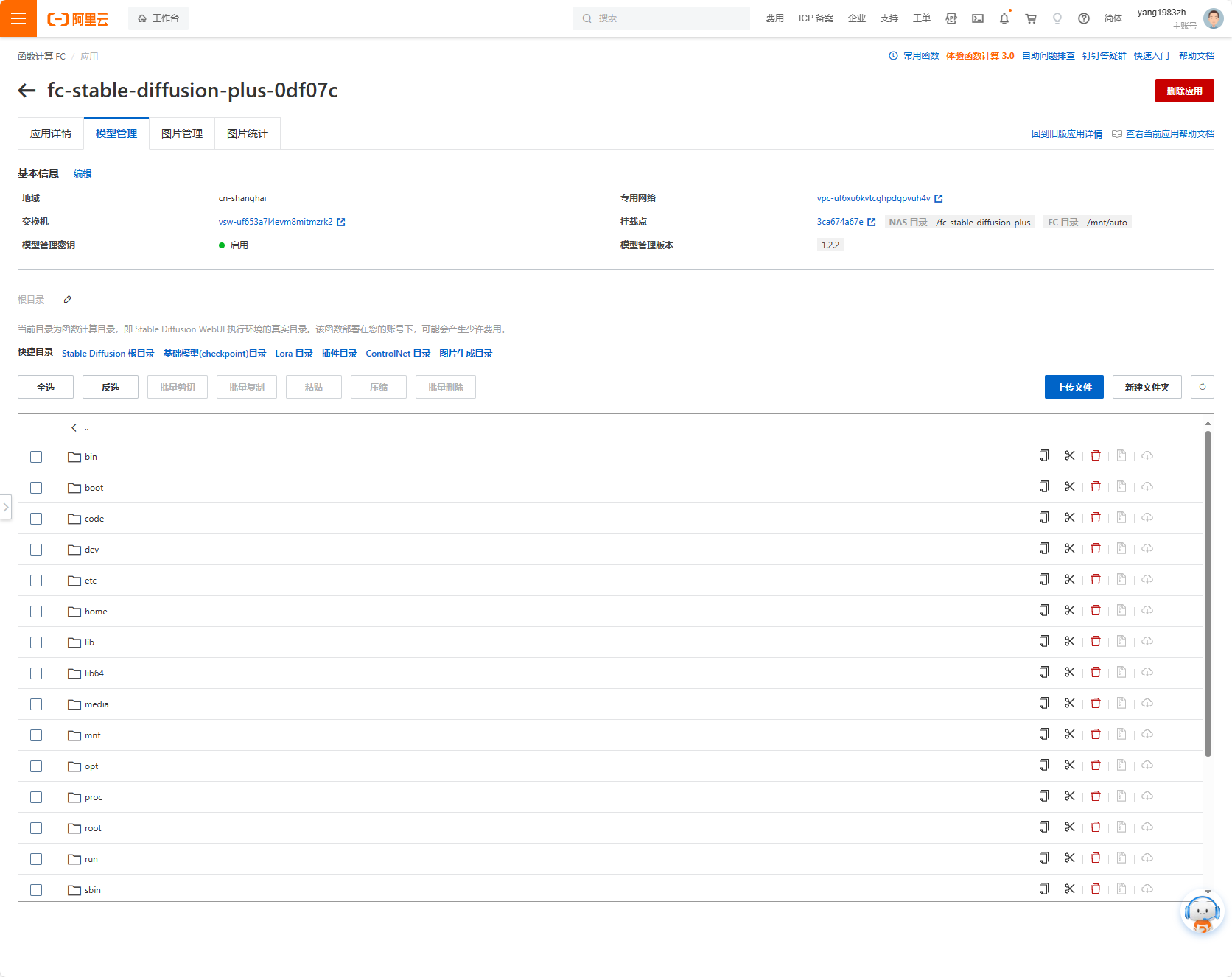Open the 图片管理 tab

point(182,133)
